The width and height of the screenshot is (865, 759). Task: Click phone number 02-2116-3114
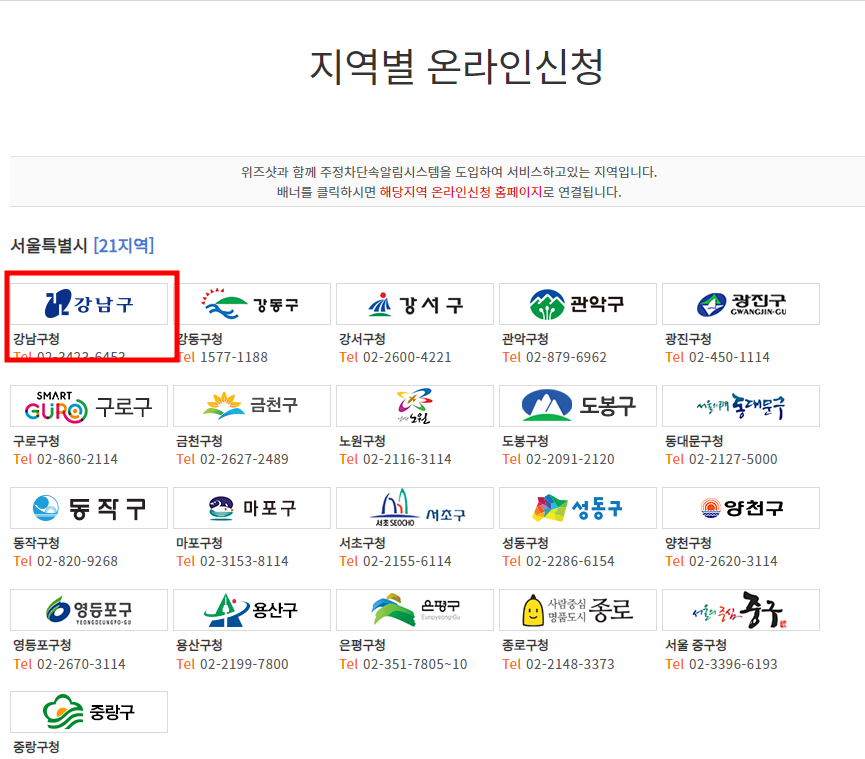[x=407, y=459]
